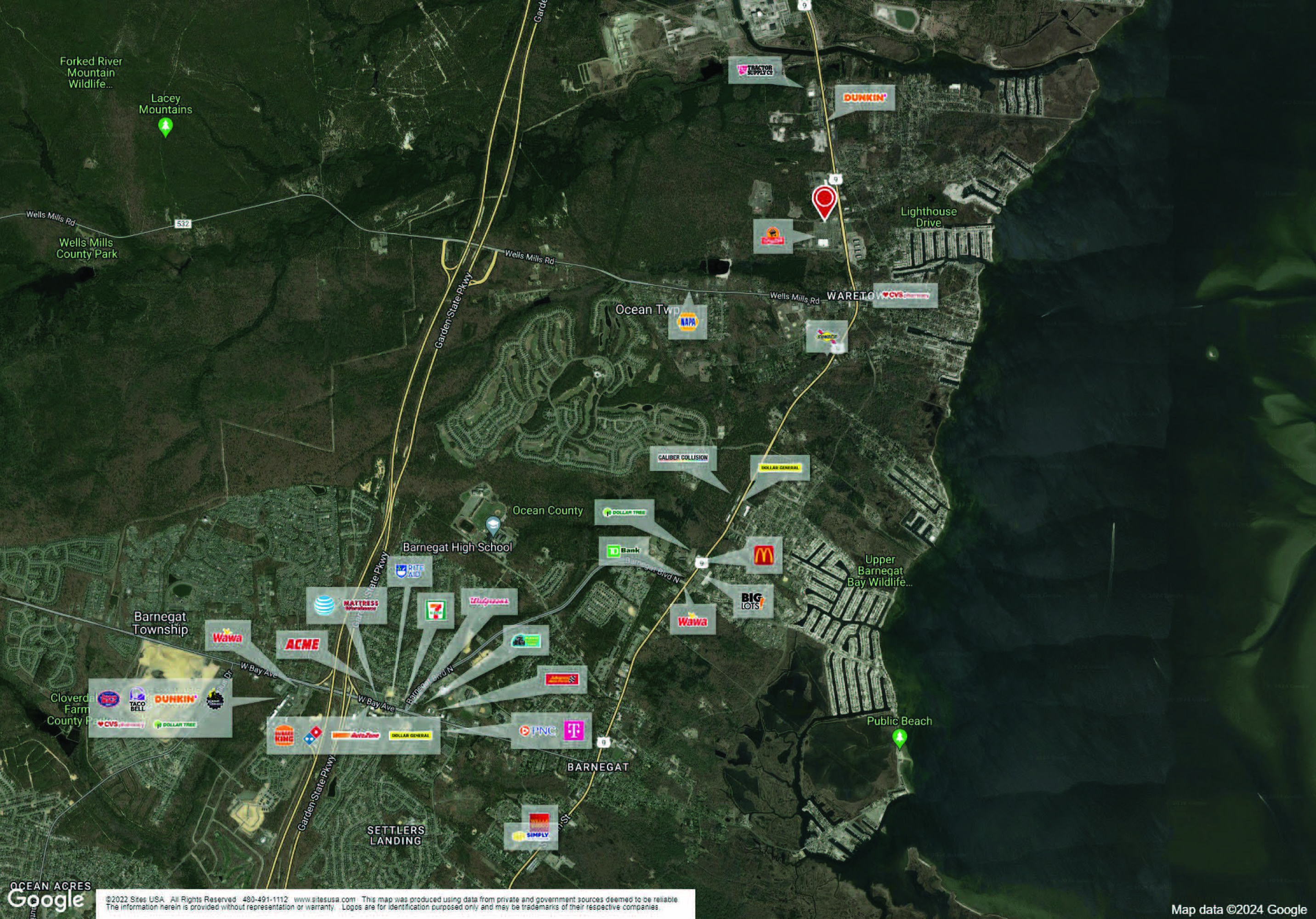This screenshot has height=919, width=1316.
Task: Select the Caliber Collision logo
Action: point(683,458)
